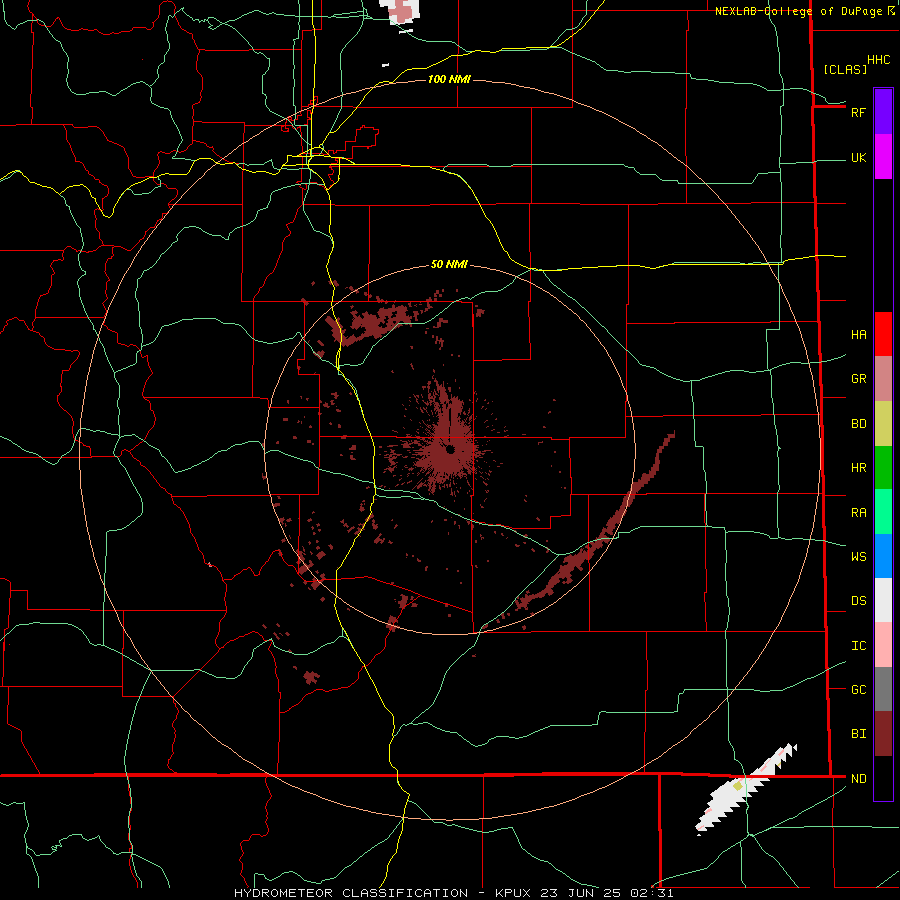Click the 100 NMI range ring label
The height and width of the screenshot is (900, 900).
(x=449, y=79)
